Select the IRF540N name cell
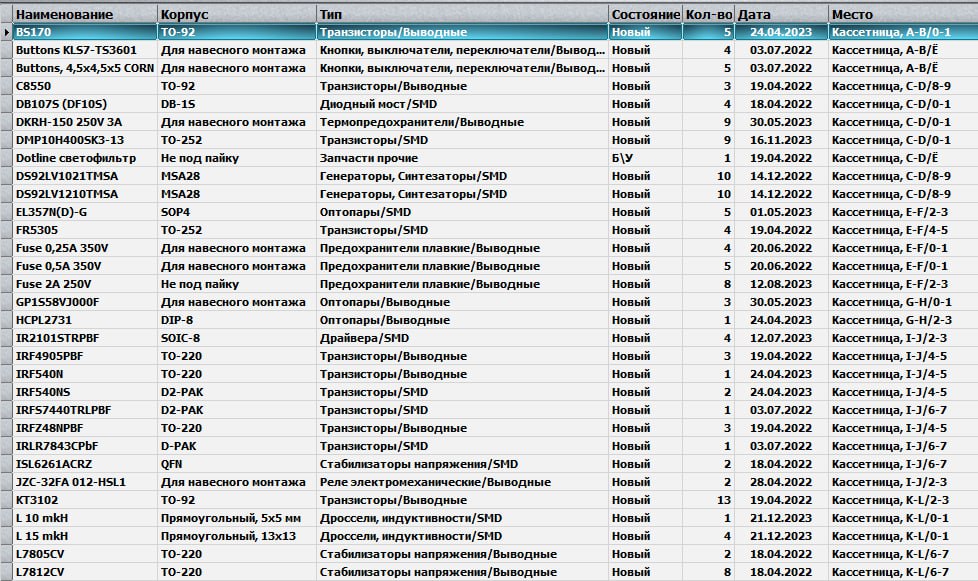This screenshot has height=581, width=978. (x=85, y=375)
